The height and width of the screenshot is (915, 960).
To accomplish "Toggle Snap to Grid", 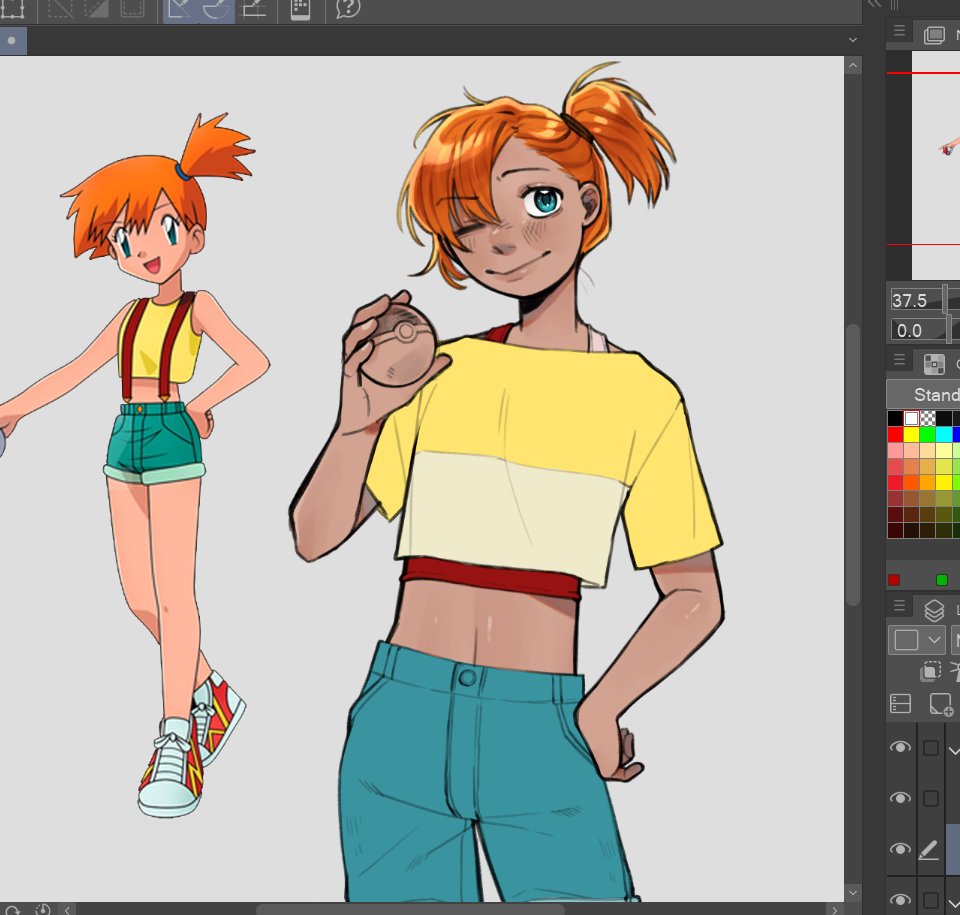I will (254, 9).
